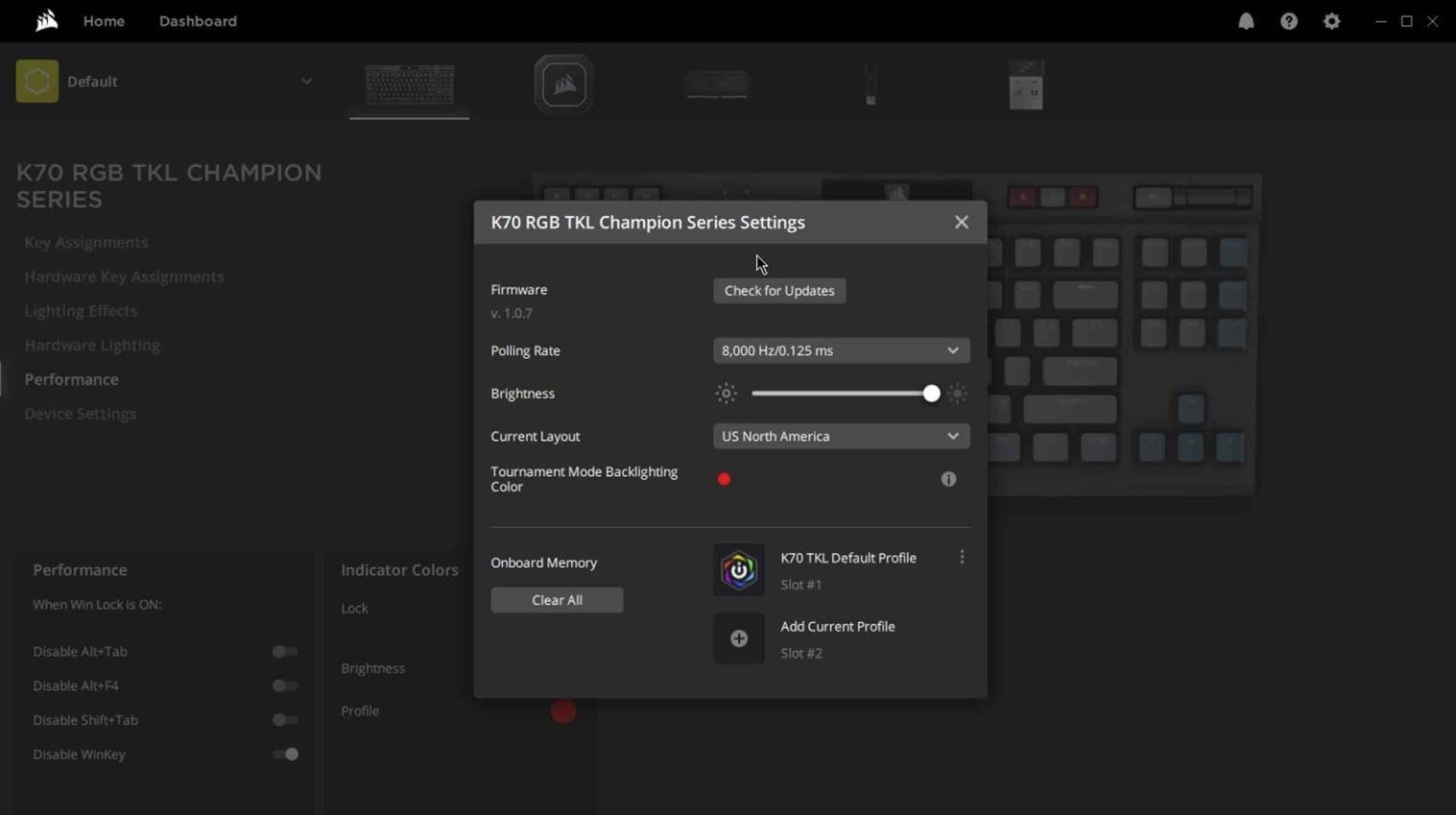Screen dimensions: 1456x815
Task: Expand the Default profile dropdown chevron
Action: click(306, 82)
